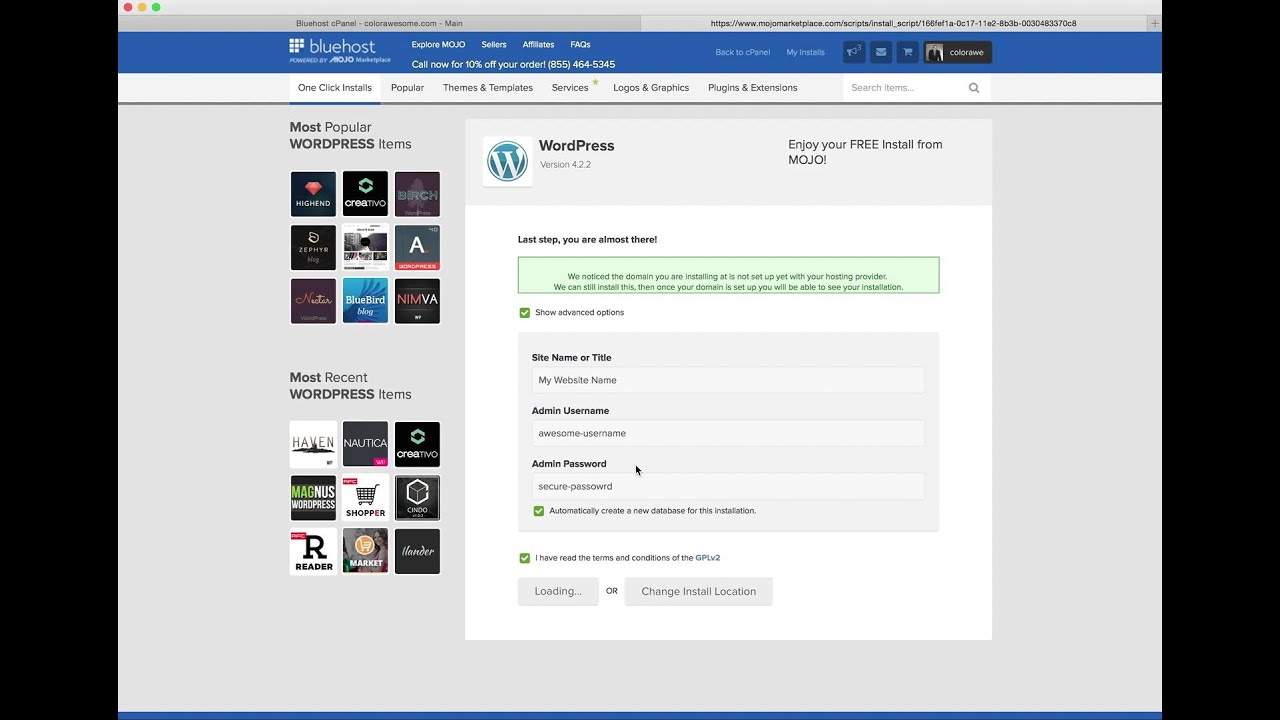Viewport: 1280px width, 720px height.
Task: Open a new browser tab with plus button
Action: [x=1155, y=23]
